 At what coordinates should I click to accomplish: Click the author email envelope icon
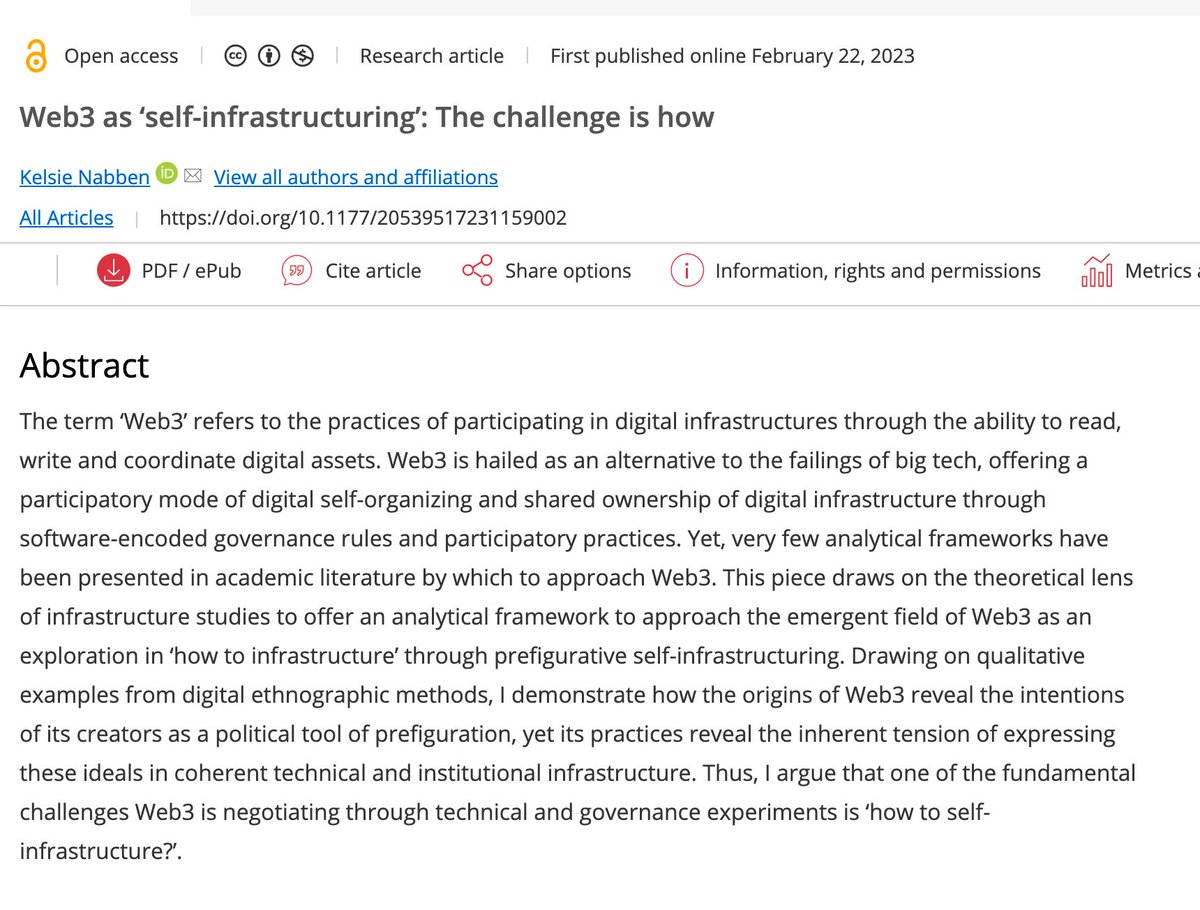193,176
